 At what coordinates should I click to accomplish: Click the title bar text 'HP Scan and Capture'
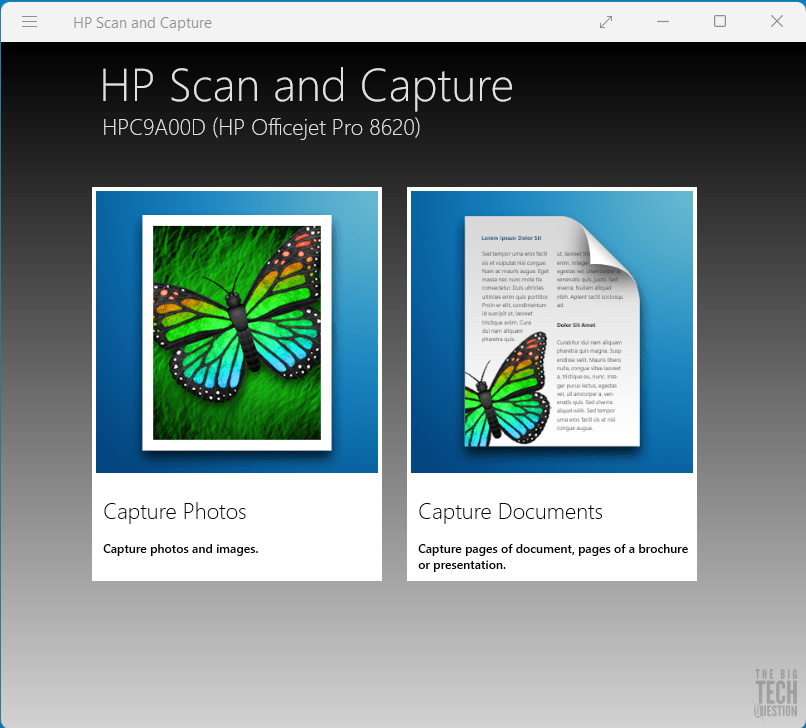142,21
